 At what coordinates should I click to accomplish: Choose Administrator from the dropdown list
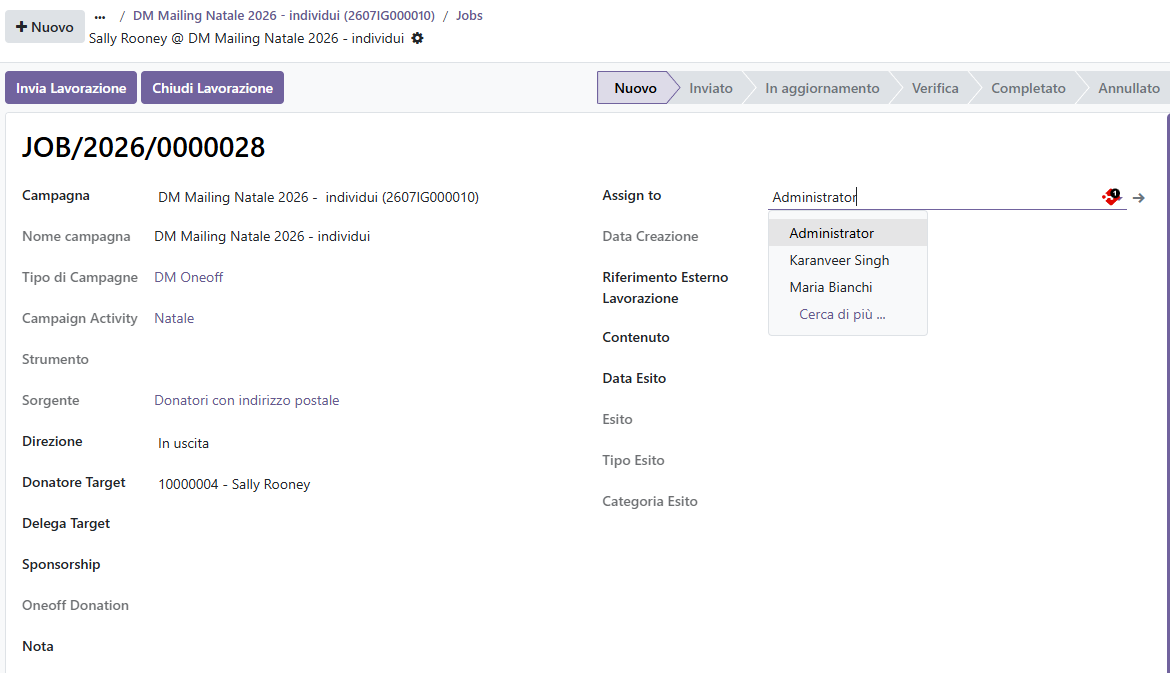848,234
